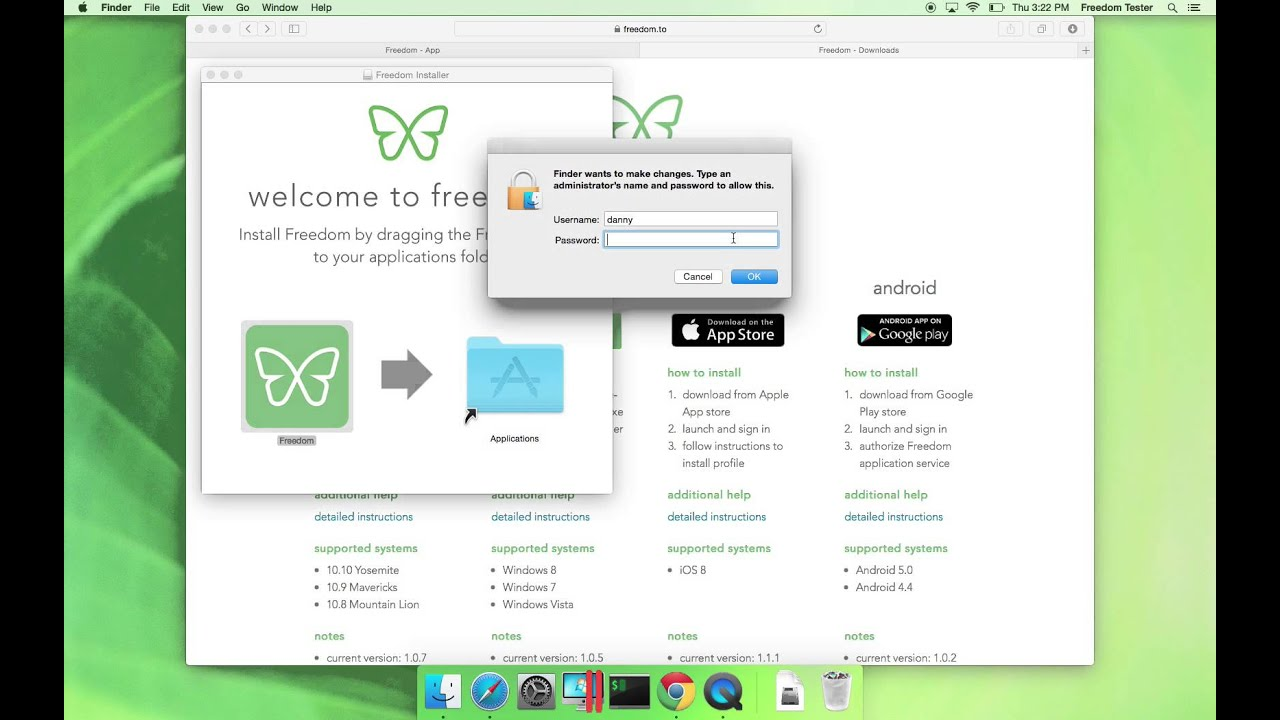Viewport: 1280px width, 720px height.
Task: Click 'current version: 1.0.2' note
Action: click(906, 658)
